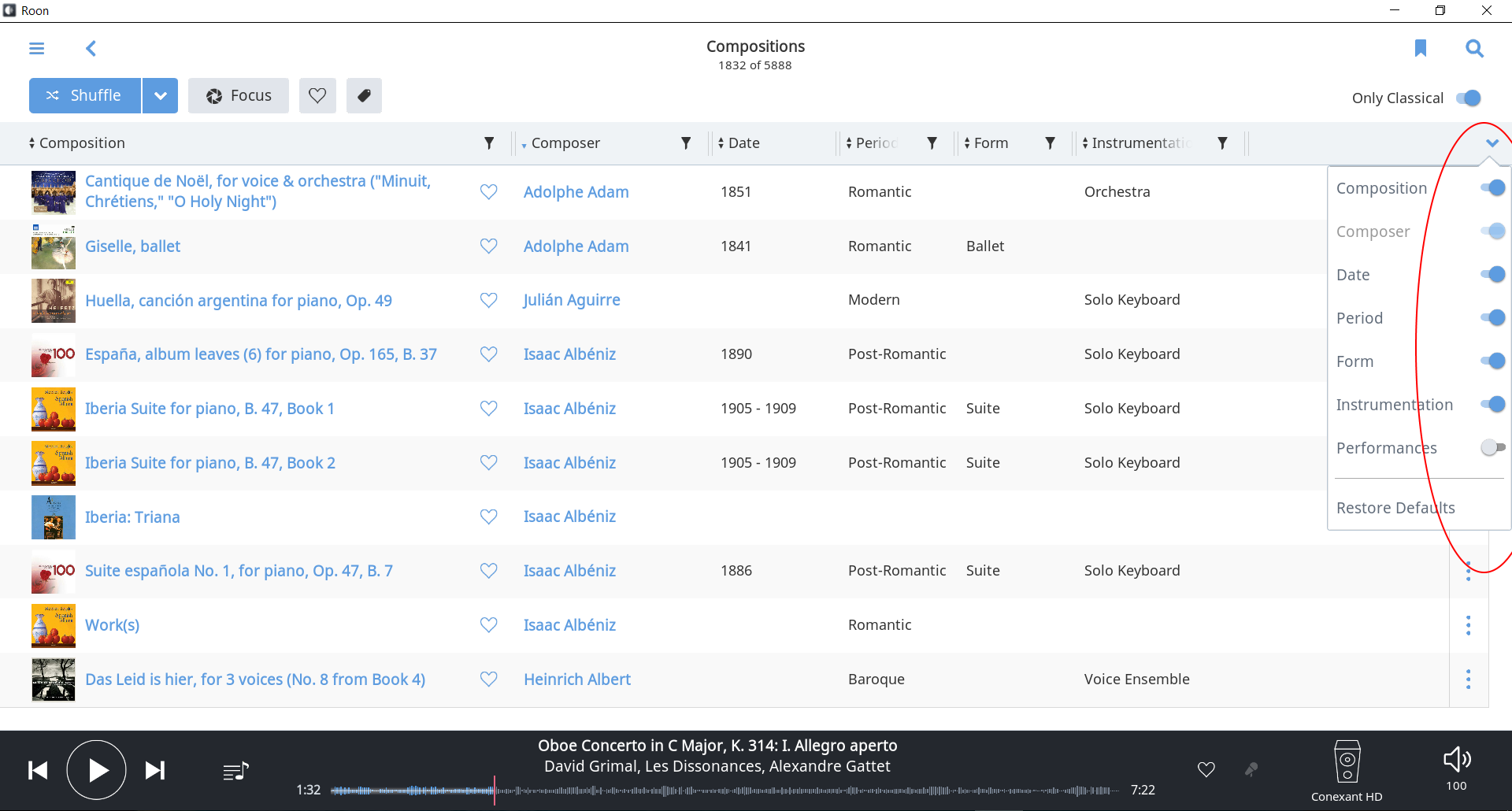Go back using the left arrow
Image resolution: width=1512 pixels, height=811 pixels.
coord(91,49)
